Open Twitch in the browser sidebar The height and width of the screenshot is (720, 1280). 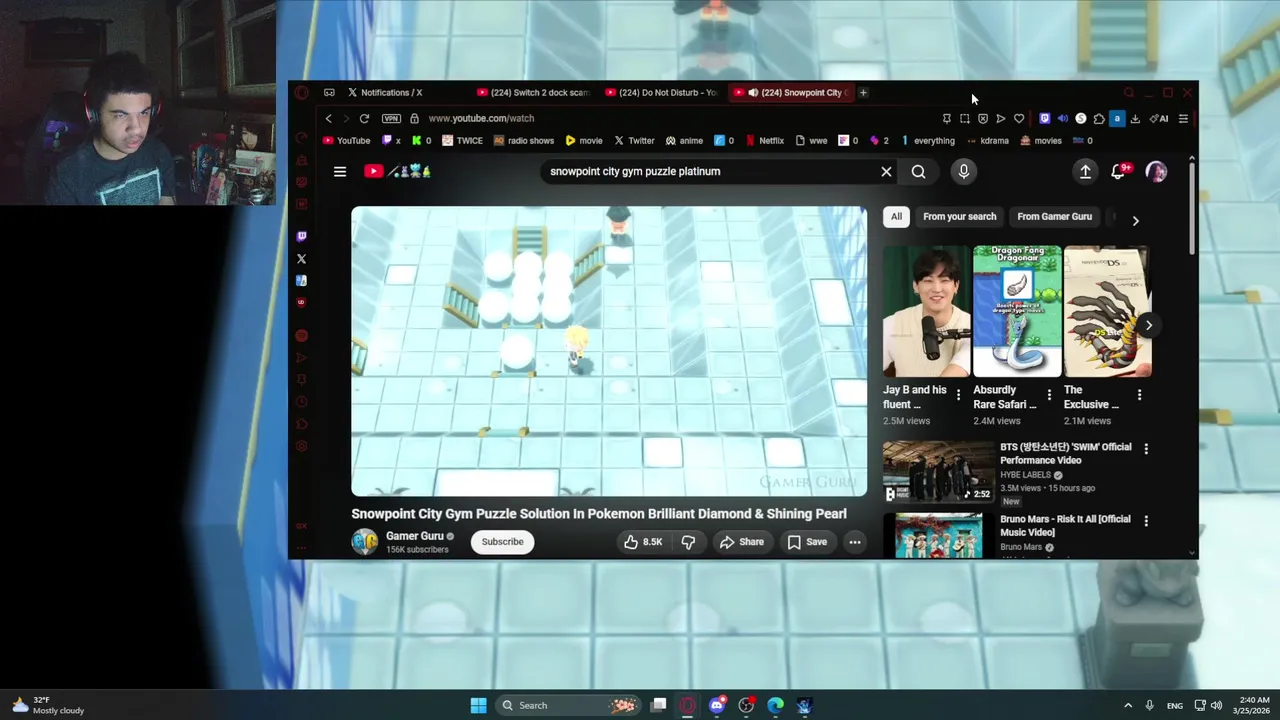pos(301,237)
